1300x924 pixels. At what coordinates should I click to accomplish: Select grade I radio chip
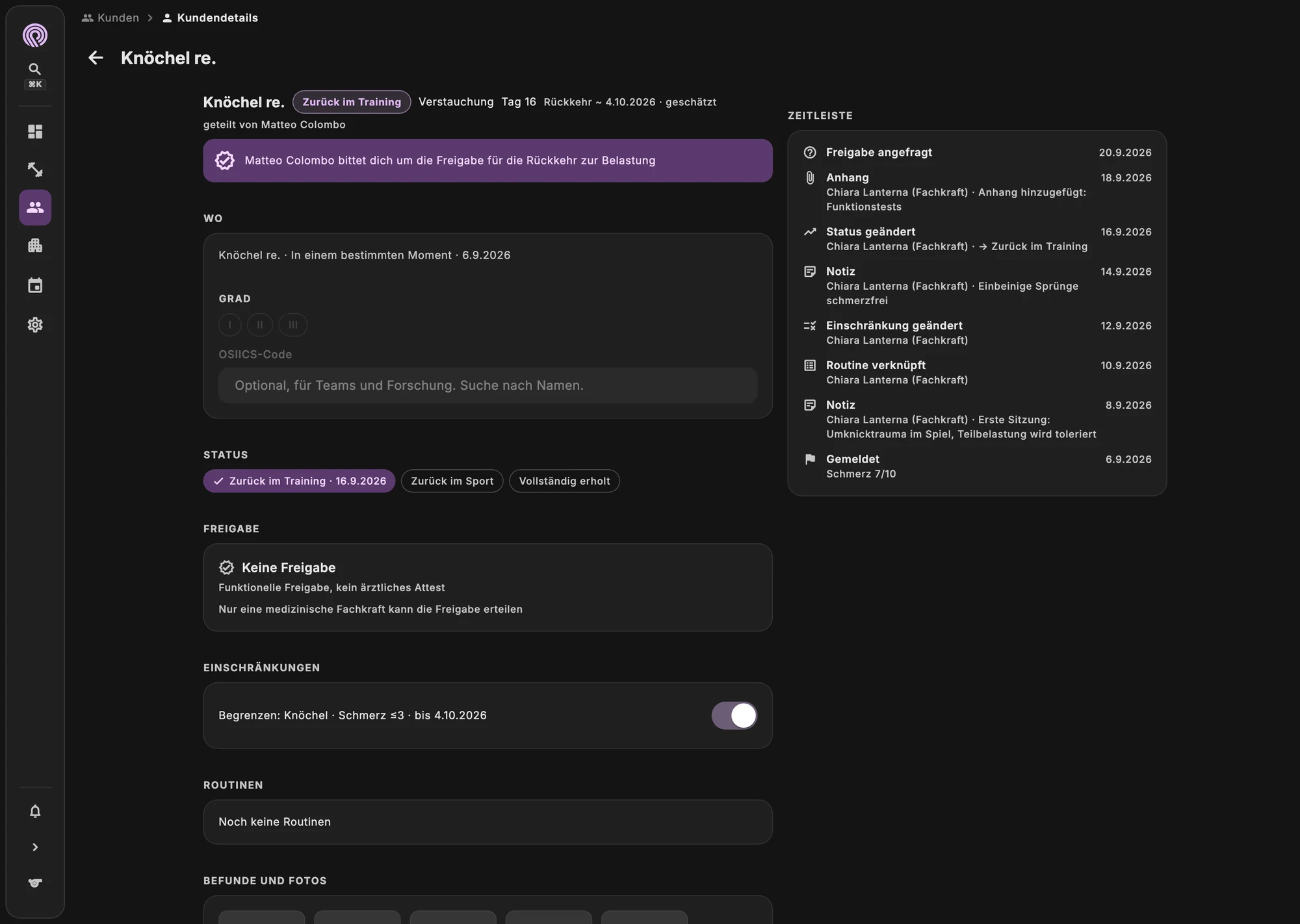tap(230, 325)
